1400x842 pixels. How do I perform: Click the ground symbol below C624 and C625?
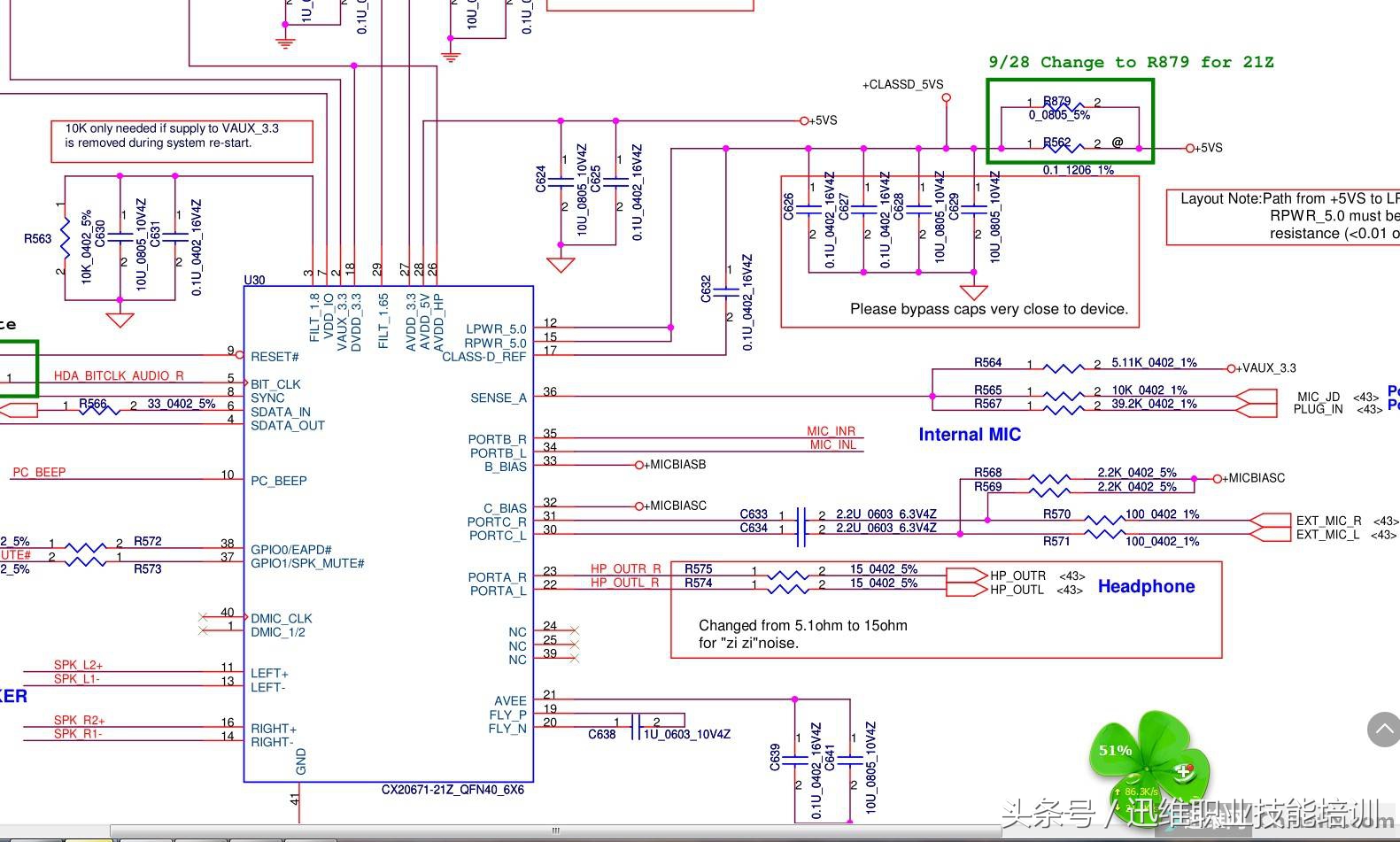click(561, 265)
